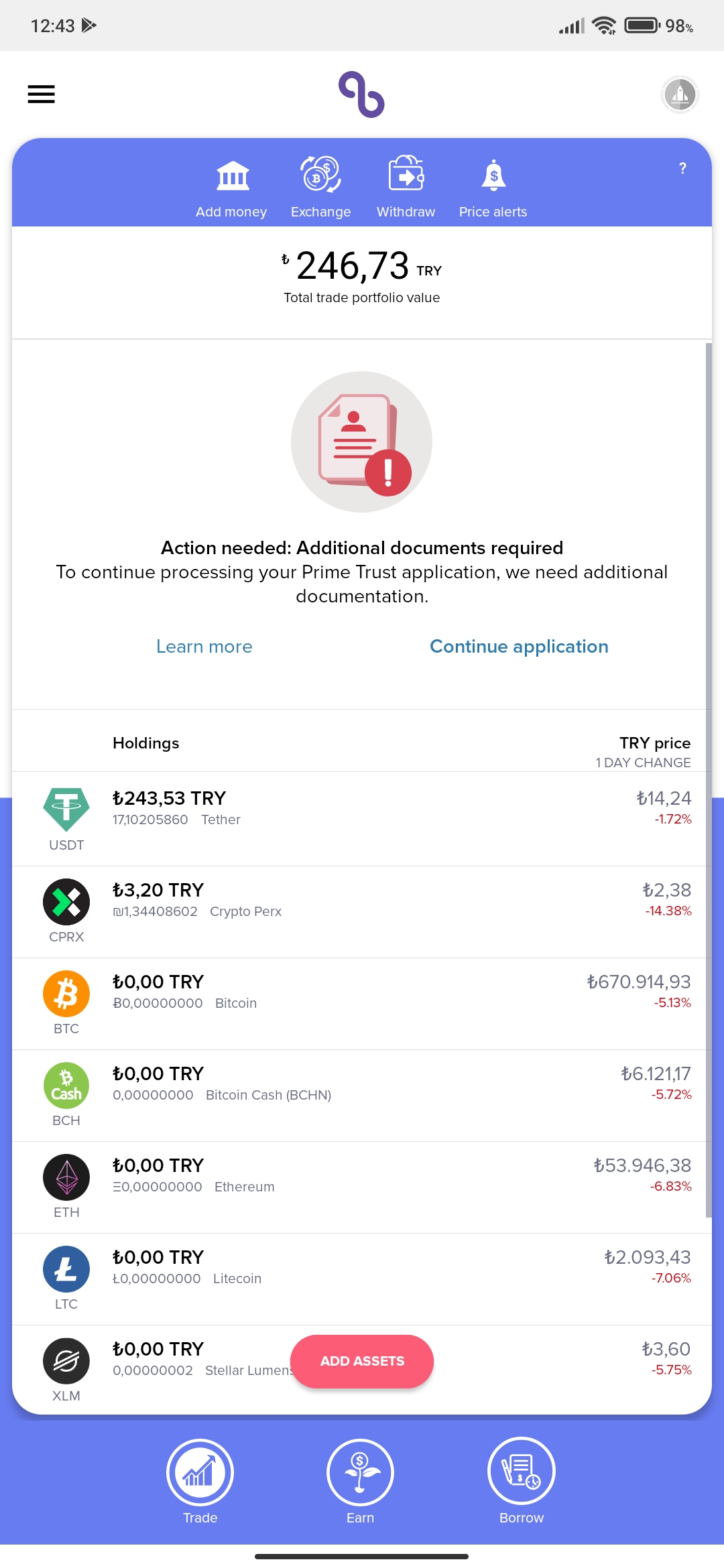Image resolution: width=724 pixels, height=1568 pixels.
Task: Tap the question mark help icon
Action: coord(682,168)
